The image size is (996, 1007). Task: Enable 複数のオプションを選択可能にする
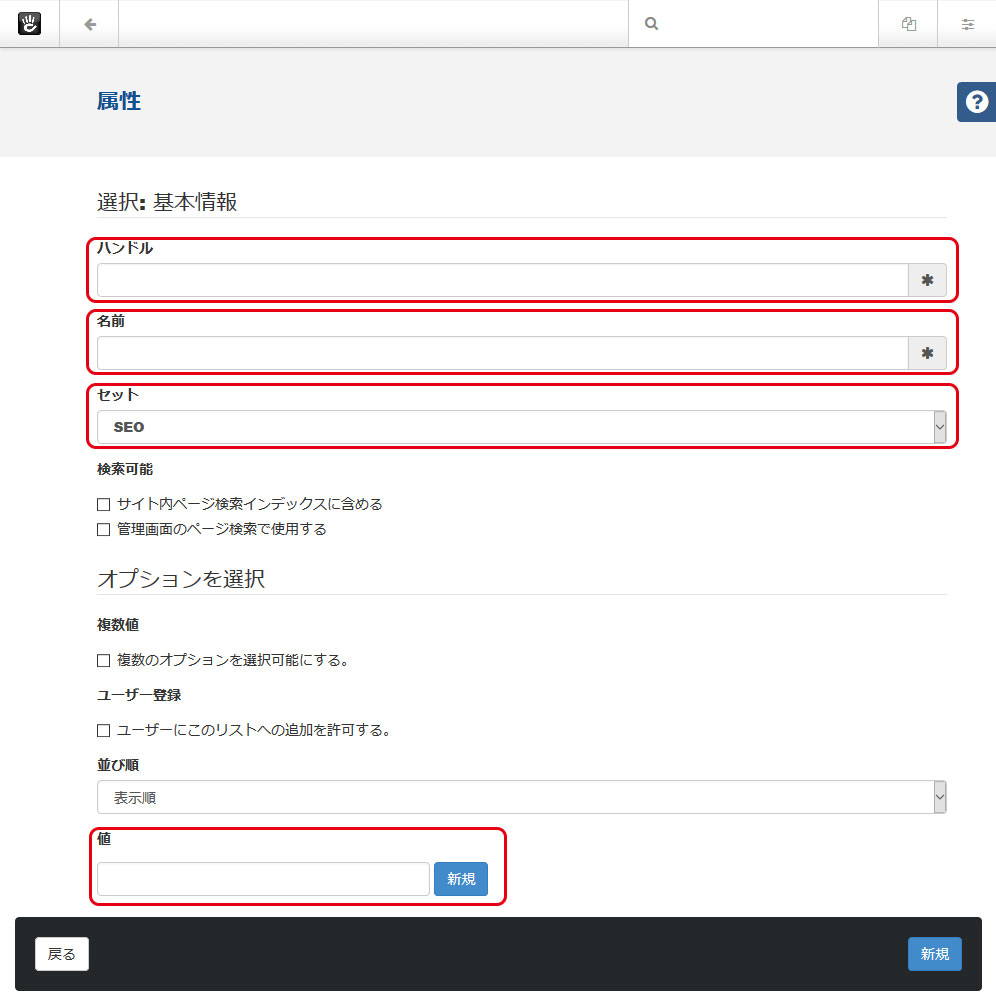pos(103,660)
